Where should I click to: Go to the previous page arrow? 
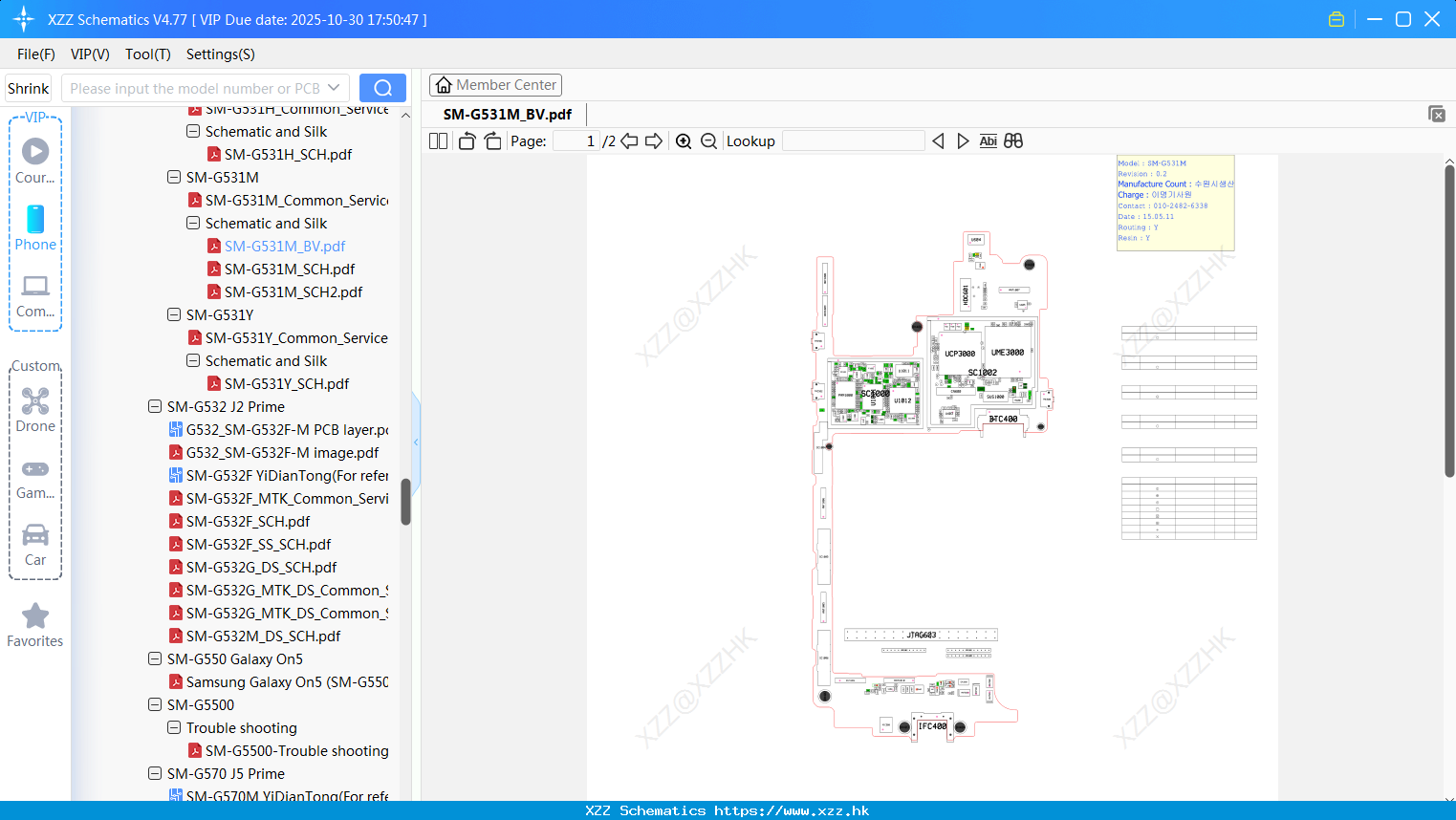pyautogui.click(x=629, y=141)
